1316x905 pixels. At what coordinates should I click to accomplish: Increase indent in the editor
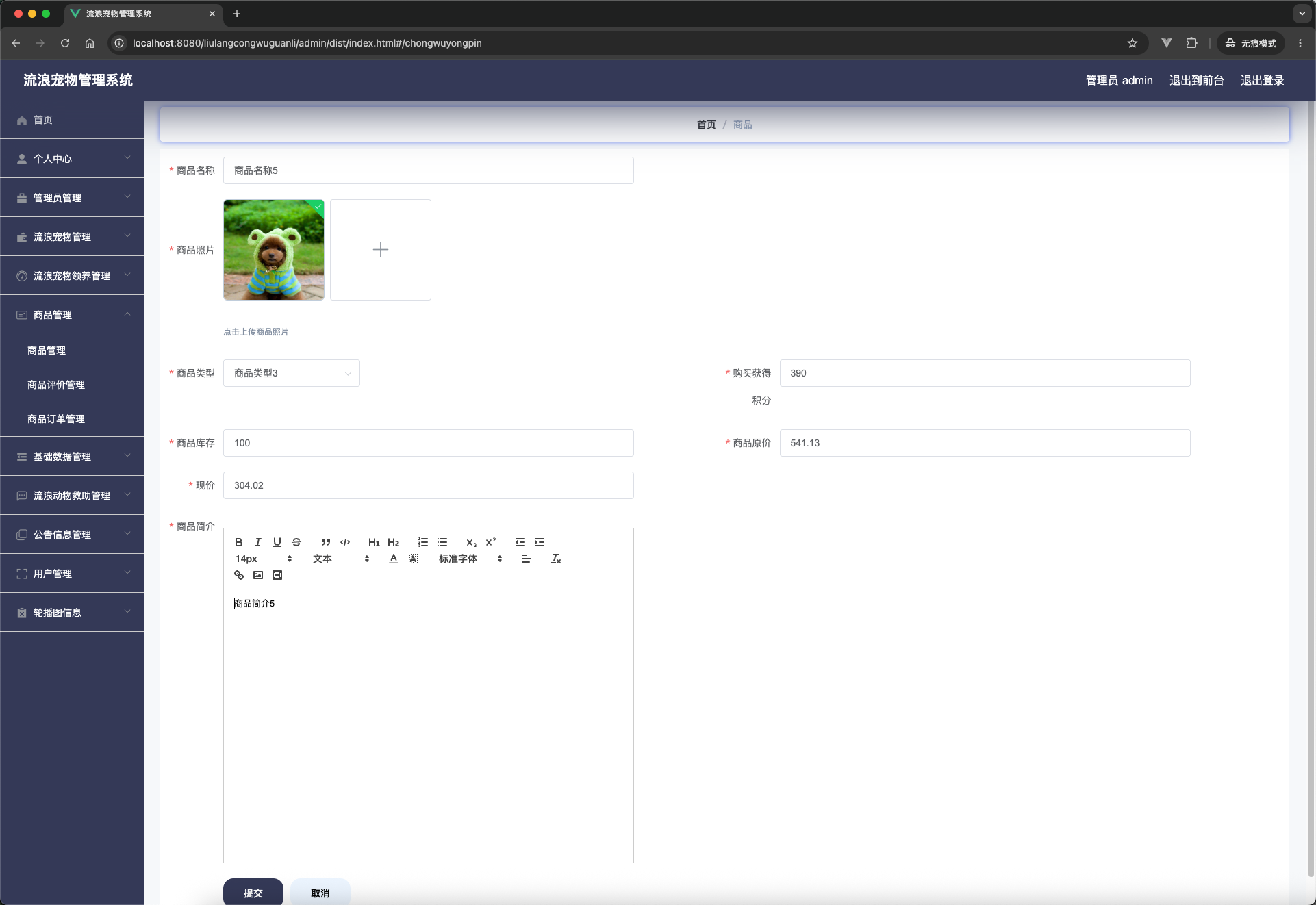coord(540,542)
